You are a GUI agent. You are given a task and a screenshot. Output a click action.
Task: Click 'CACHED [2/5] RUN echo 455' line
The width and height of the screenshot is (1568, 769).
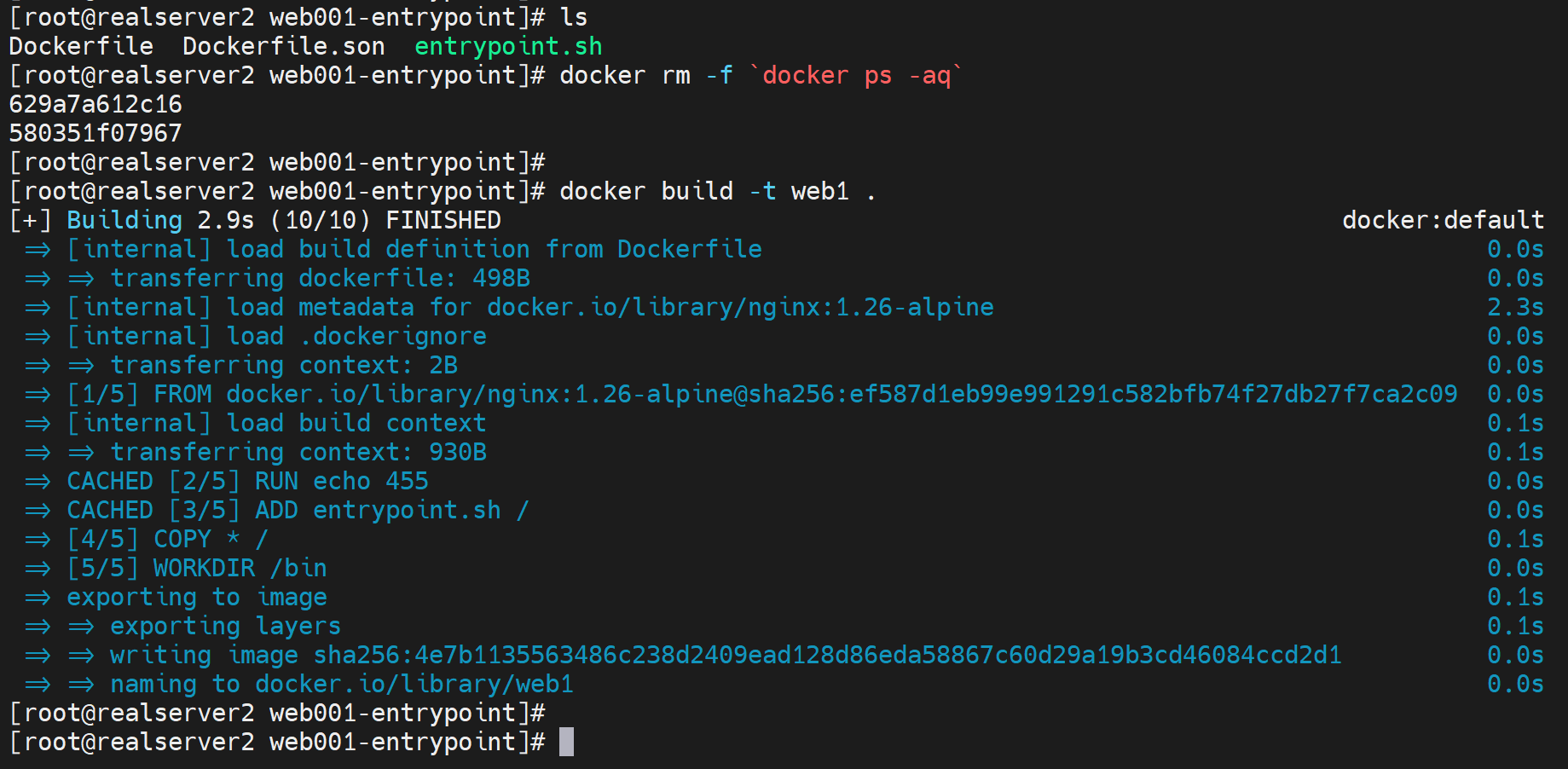(x=247, y=481)
